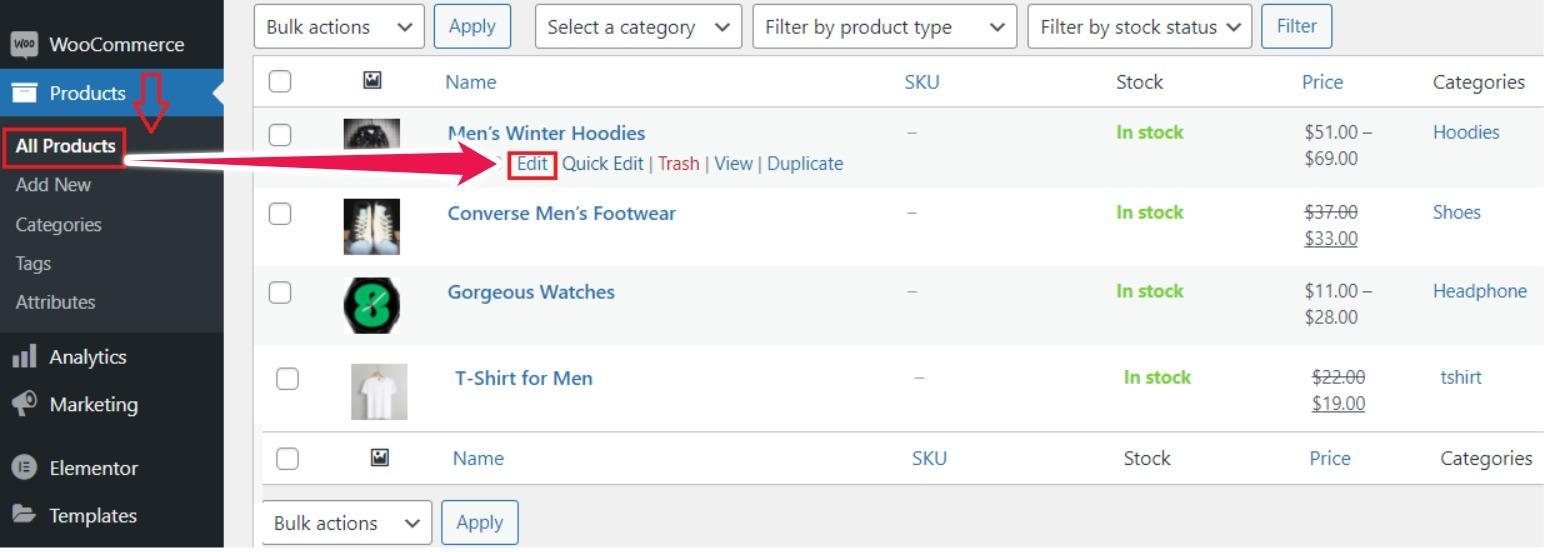Sort products by the Price column header

pyautogui.click(x=1322, y=82)
